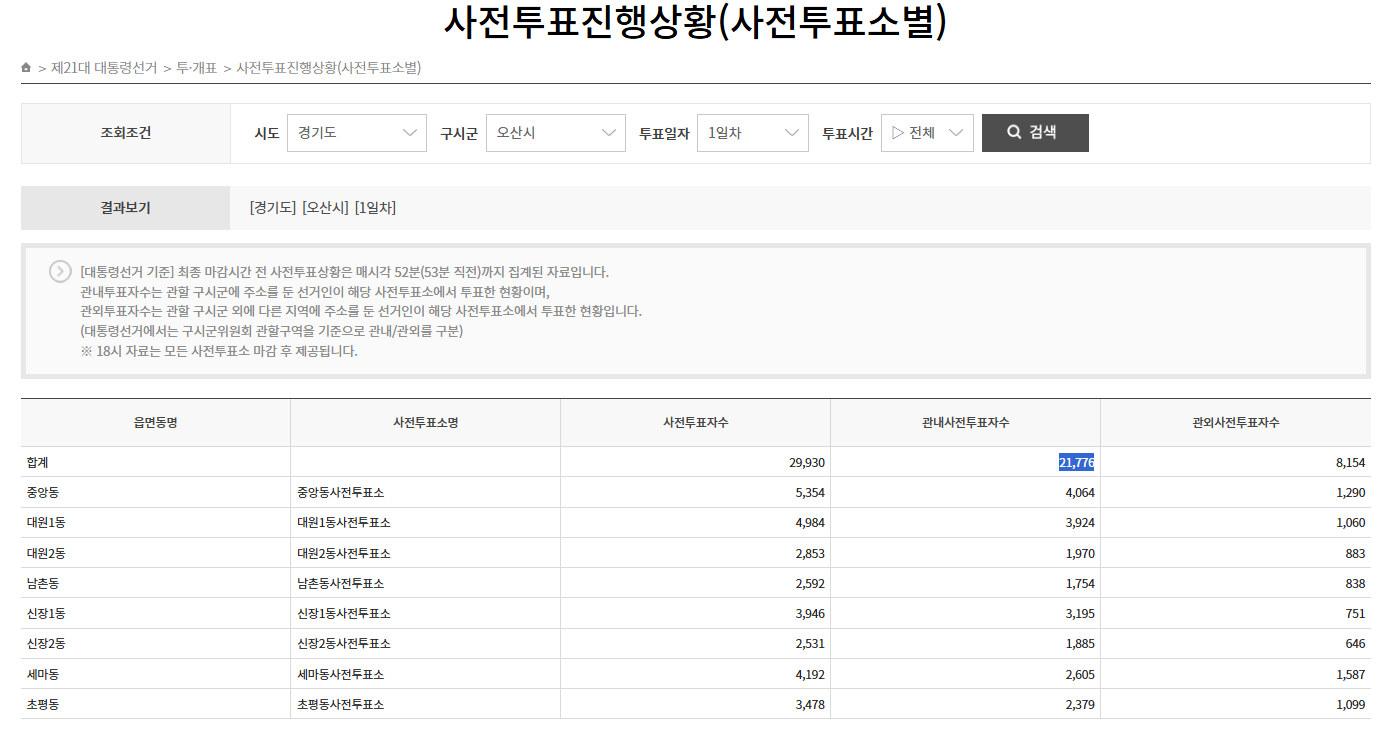1397x738 pixels.
Task: Select the 중앙동사전투표소 table cell
Action: click(340, 493)
